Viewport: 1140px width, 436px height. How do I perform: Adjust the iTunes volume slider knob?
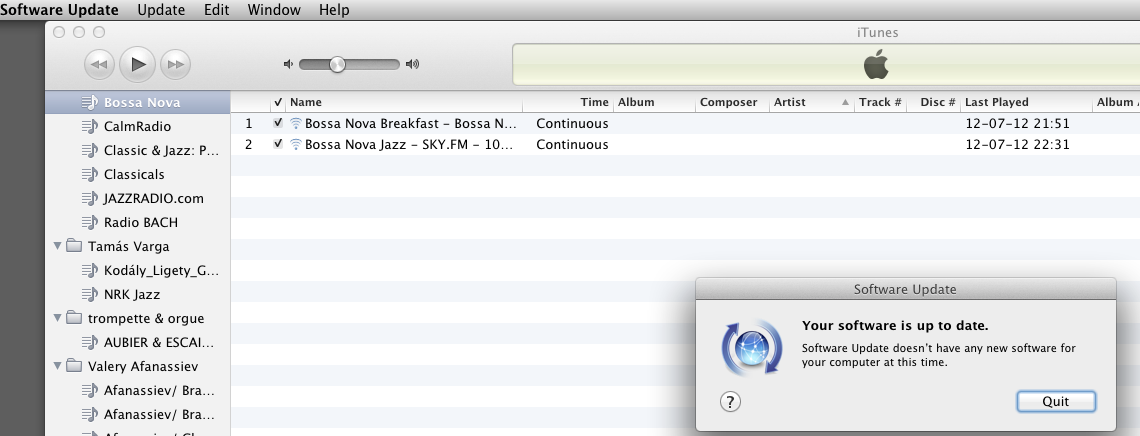tap(337, 65)
